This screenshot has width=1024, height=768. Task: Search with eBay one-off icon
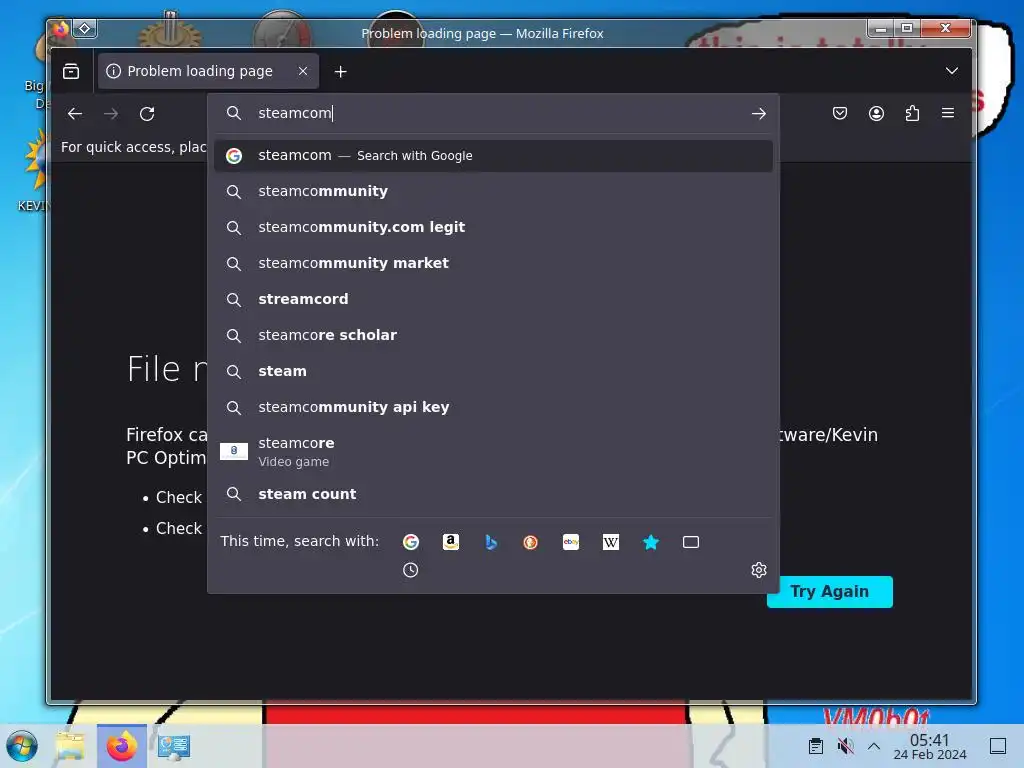tap(571, 542)
